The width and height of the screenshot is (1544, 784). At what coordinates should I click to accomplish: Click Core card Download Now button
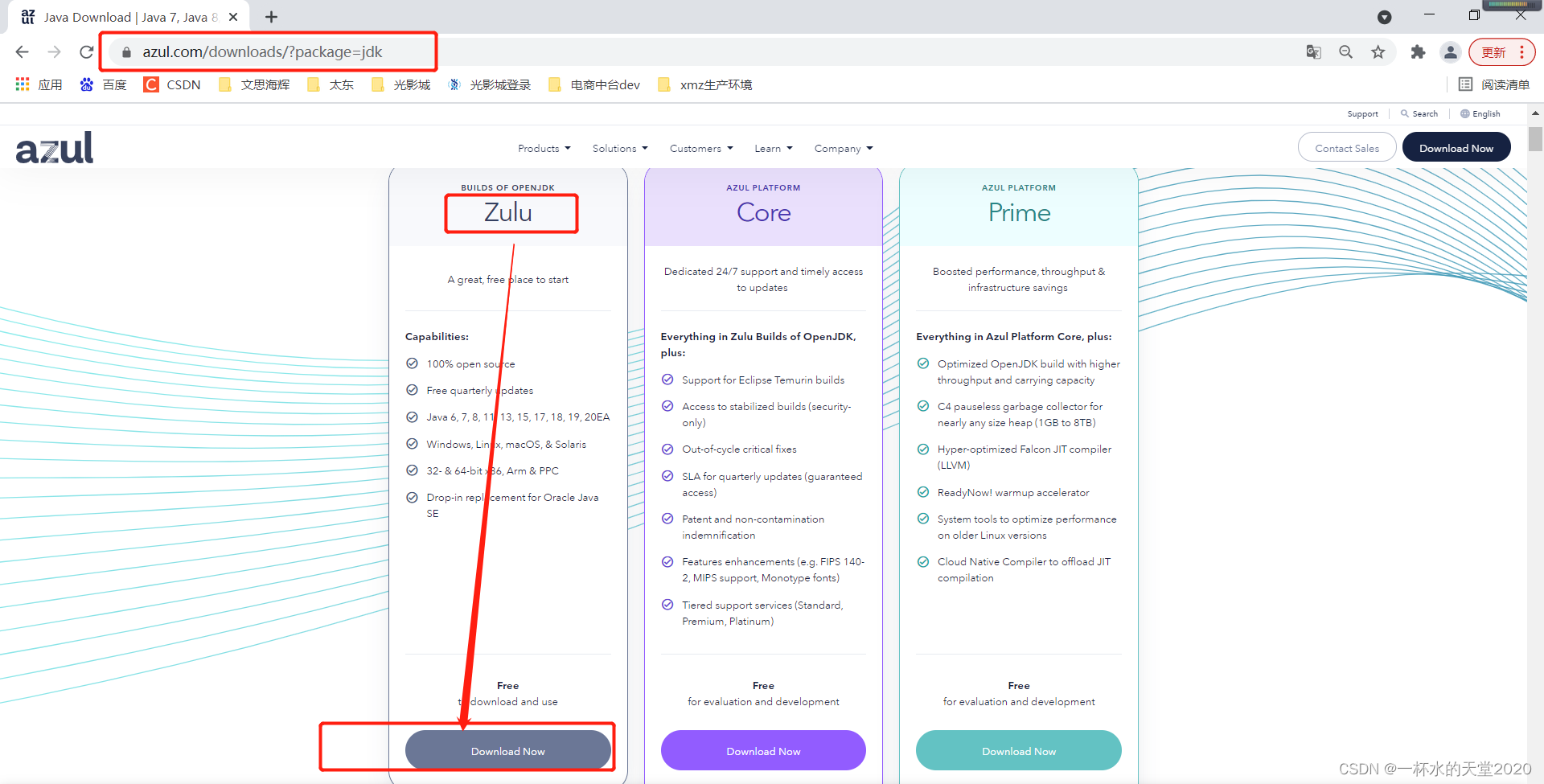763,750
